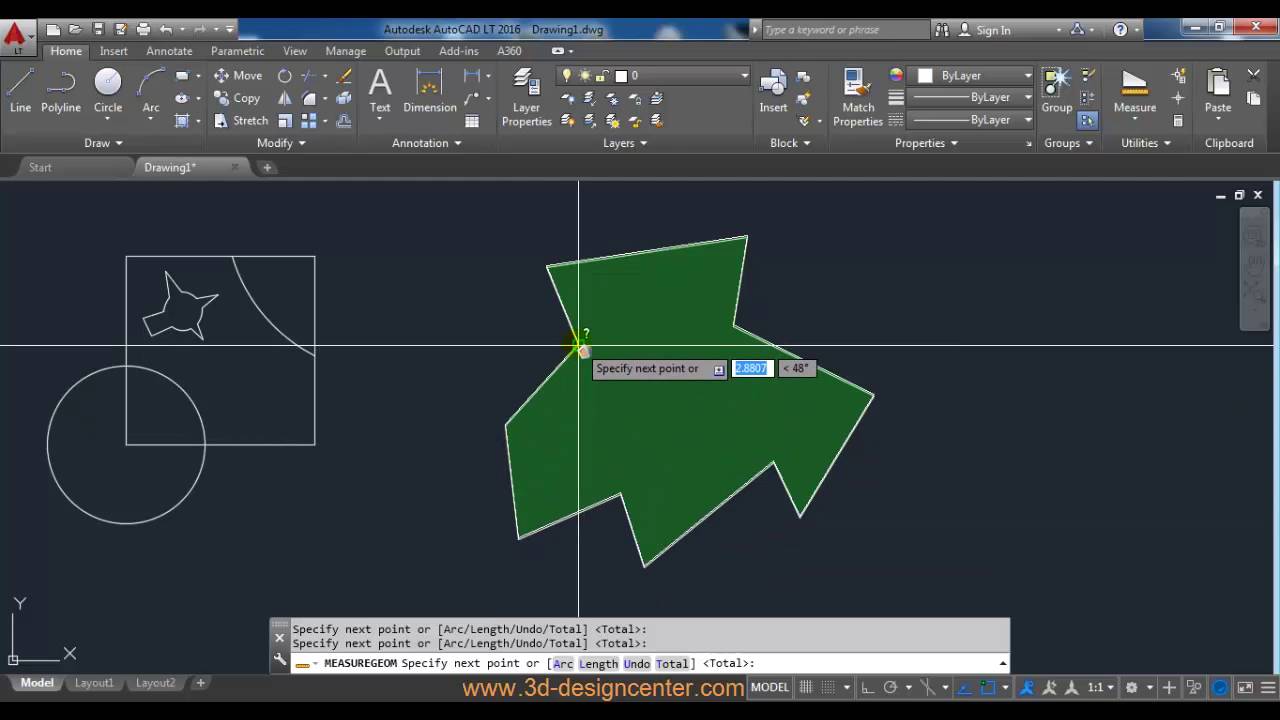Screen dimensions: 1280x720
Task: Click the Cut scissors icon
Action: coord(1254,76)
